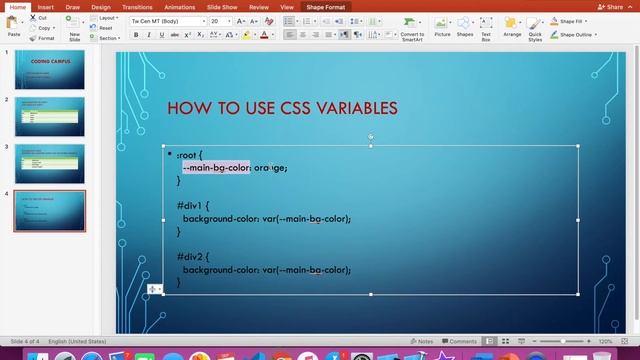Toggle Superscript formatting
The image size is (640, 360).
tap(187, 35)
